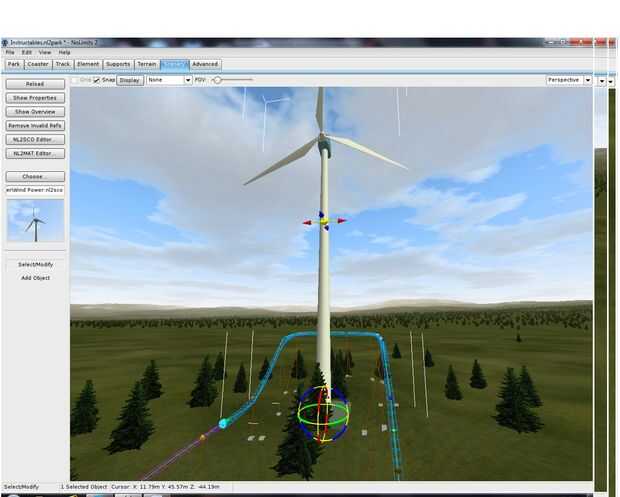Click the Select/Modify status bar label
Screen dimensions: 620x497
click(x=21, y=487)
